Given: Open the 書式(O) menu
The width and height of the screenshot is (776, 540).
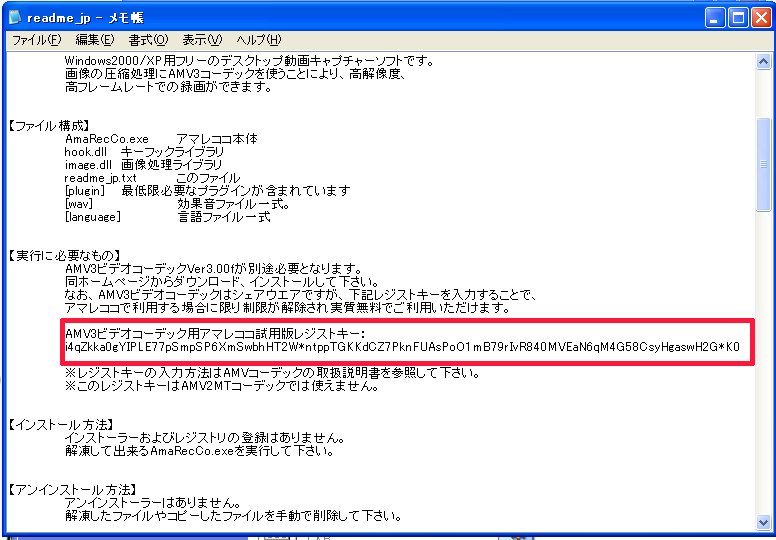Looking at the screenshot, I should coord(148,40).
